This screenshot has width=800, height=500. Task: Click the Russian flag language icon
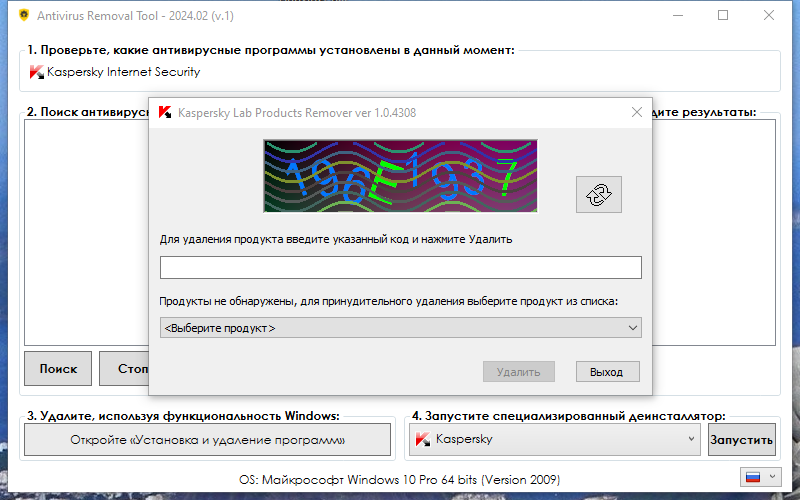tap(753, 477)
